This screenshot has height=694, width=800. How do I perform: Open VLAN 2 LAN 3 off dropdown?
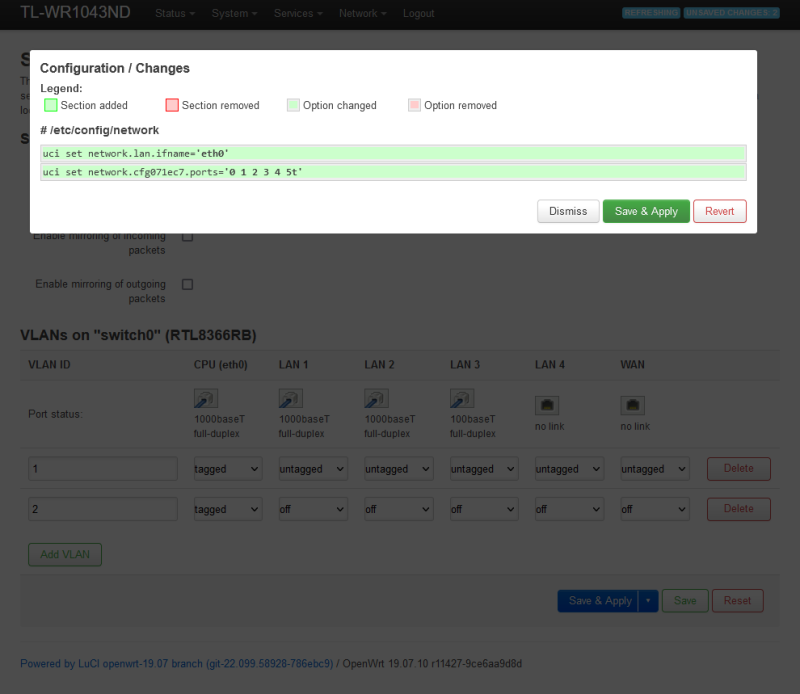point(484,509)
